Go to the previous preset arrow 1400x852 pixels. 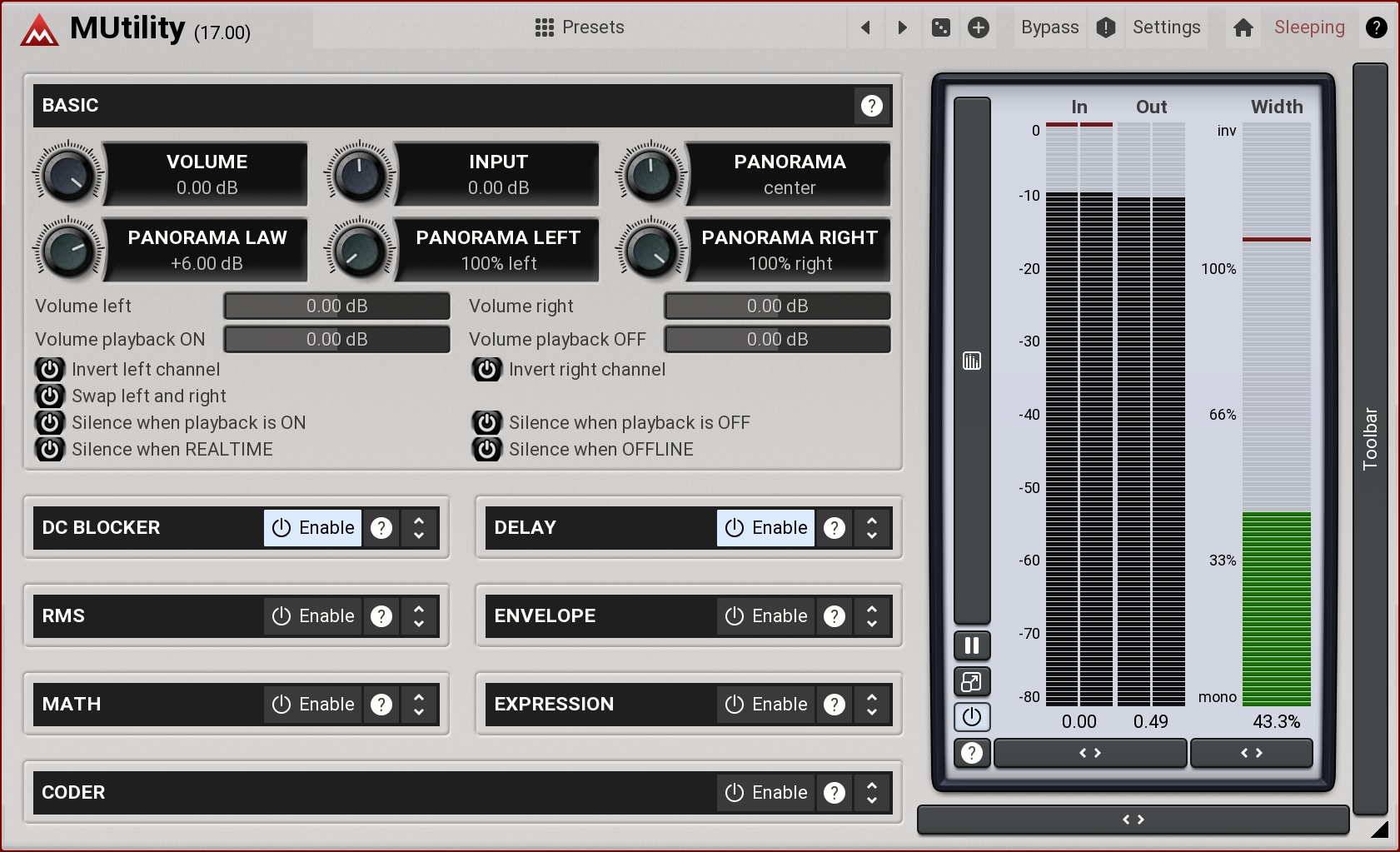[x=866, y=27]
